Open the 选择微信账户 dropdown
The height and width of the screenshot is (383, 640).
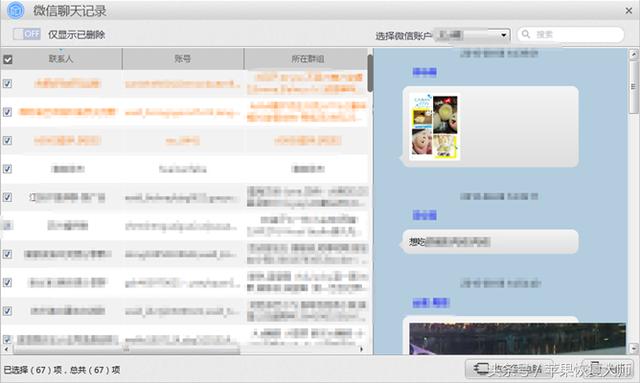pyautogui.click(x=472, y=35)
